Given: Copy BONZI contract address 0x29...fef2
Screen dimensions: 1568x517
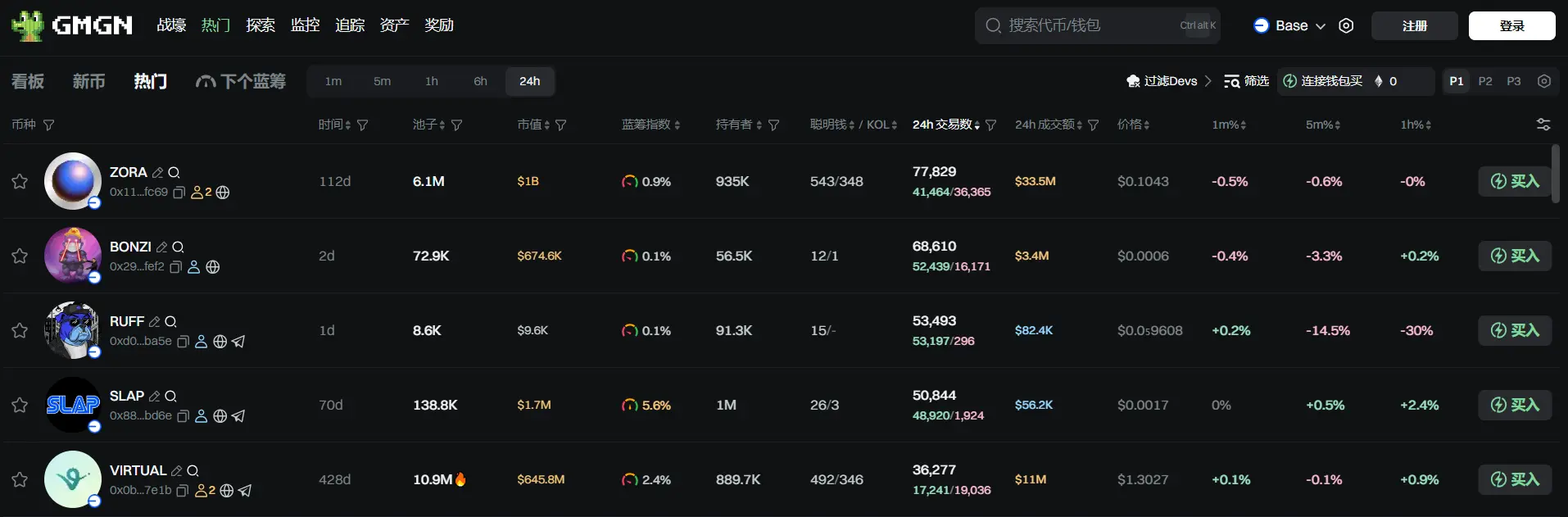Looking at the screenshot, I should click(x=175, y=267).
